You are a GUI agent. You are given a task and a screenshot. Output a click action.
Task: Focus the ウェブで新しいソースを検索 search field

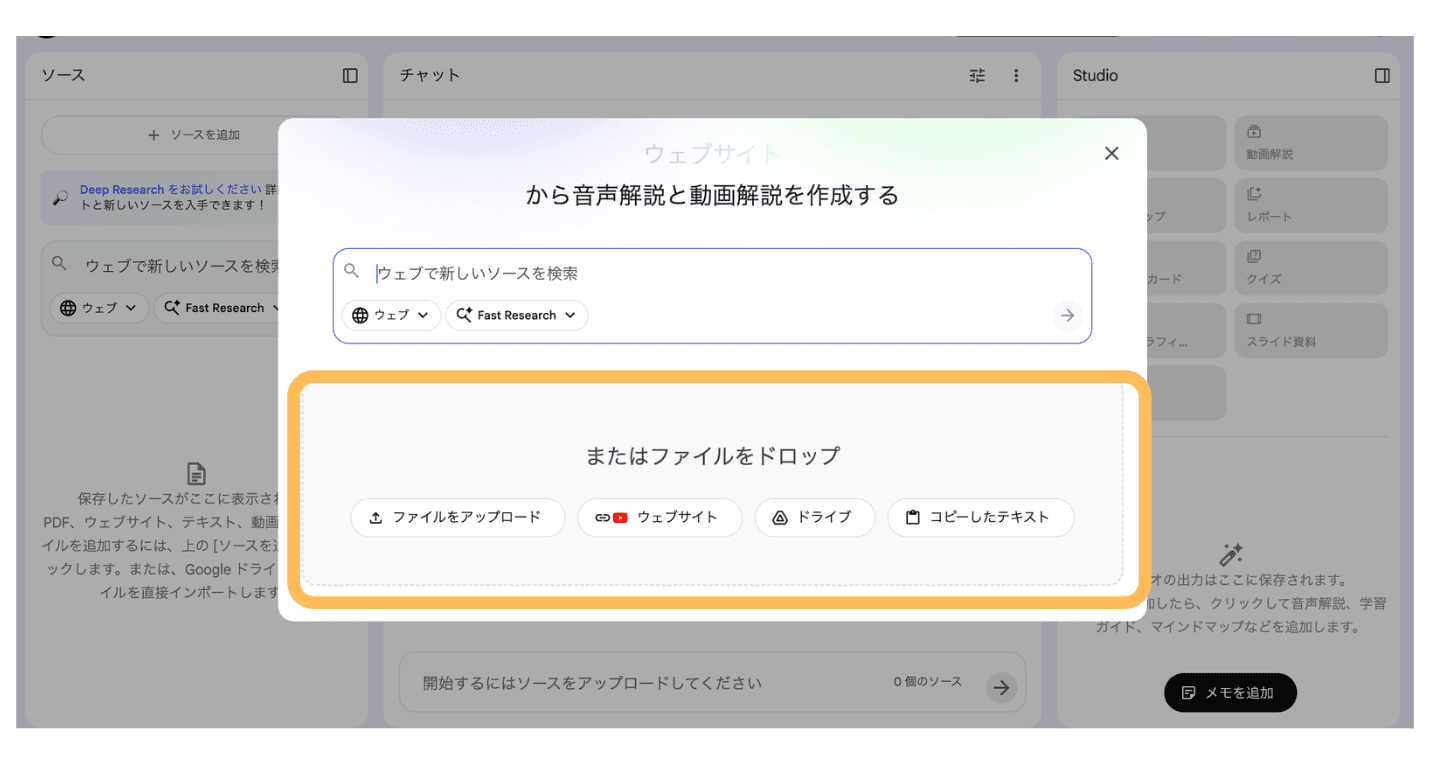tap(700, 273)
